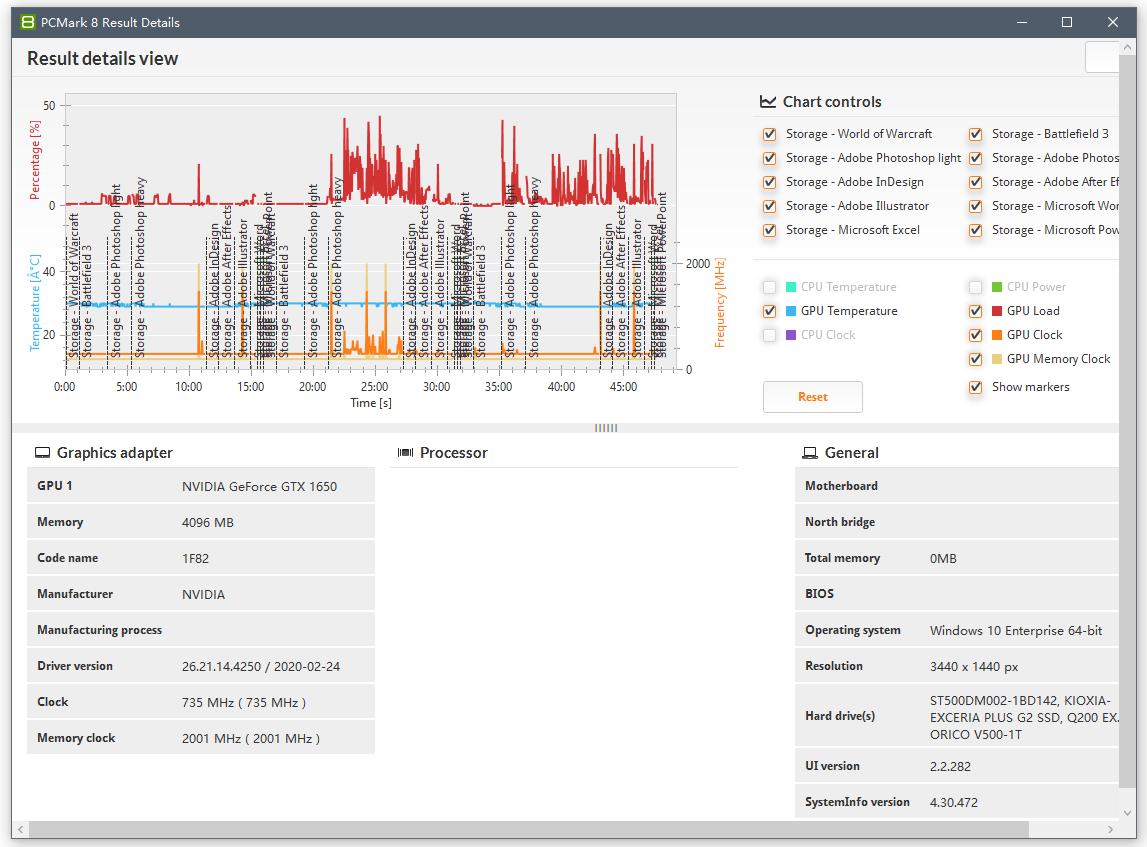The image size is (1147, 847).
Task: Click the blue GPU Temperature color swatch
Action: pos(791,311)
